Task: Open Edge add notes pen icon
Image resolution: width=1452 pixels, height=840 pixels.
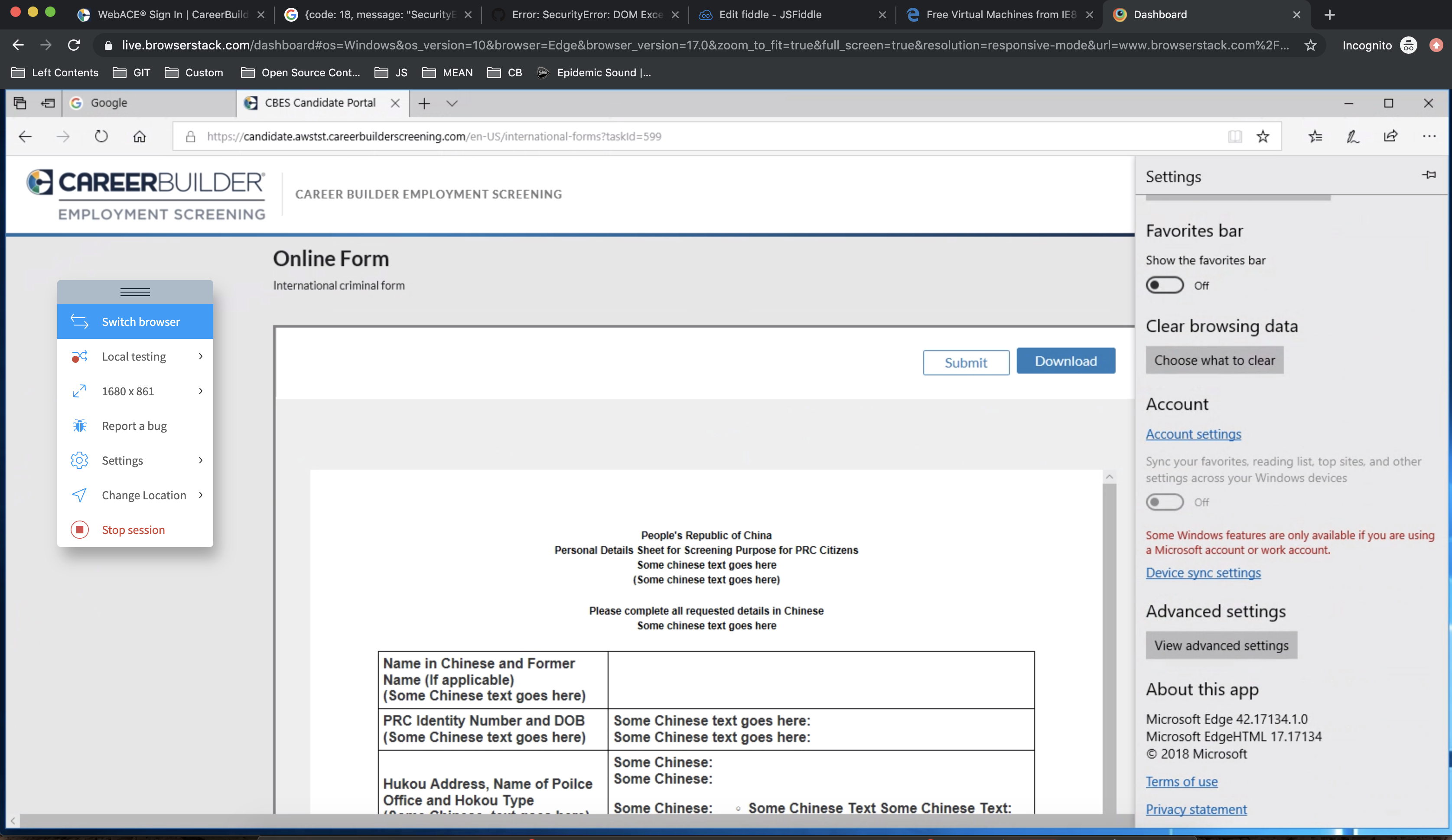Action: [x=1352, y=137]
